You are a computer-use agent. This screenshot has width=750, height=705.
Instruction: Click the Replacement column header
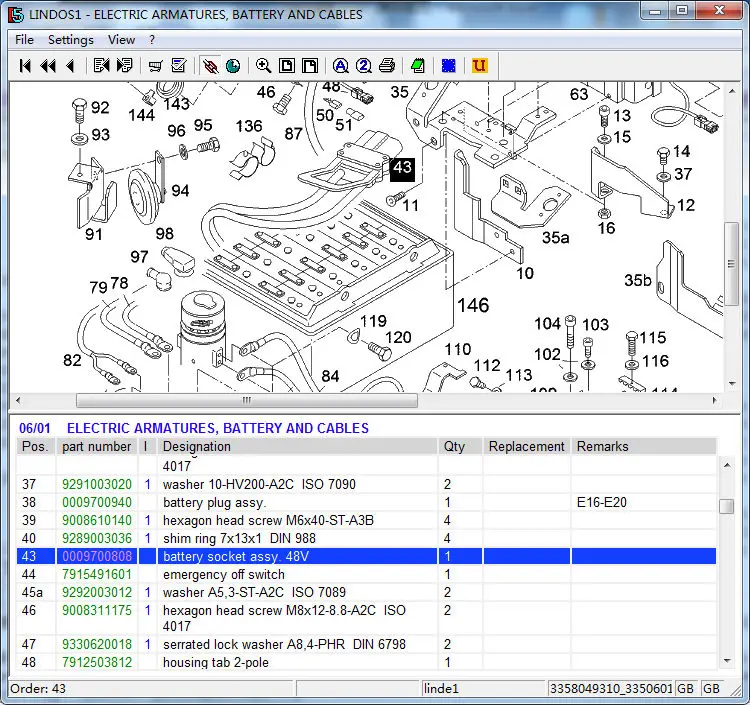coord(527,446)
